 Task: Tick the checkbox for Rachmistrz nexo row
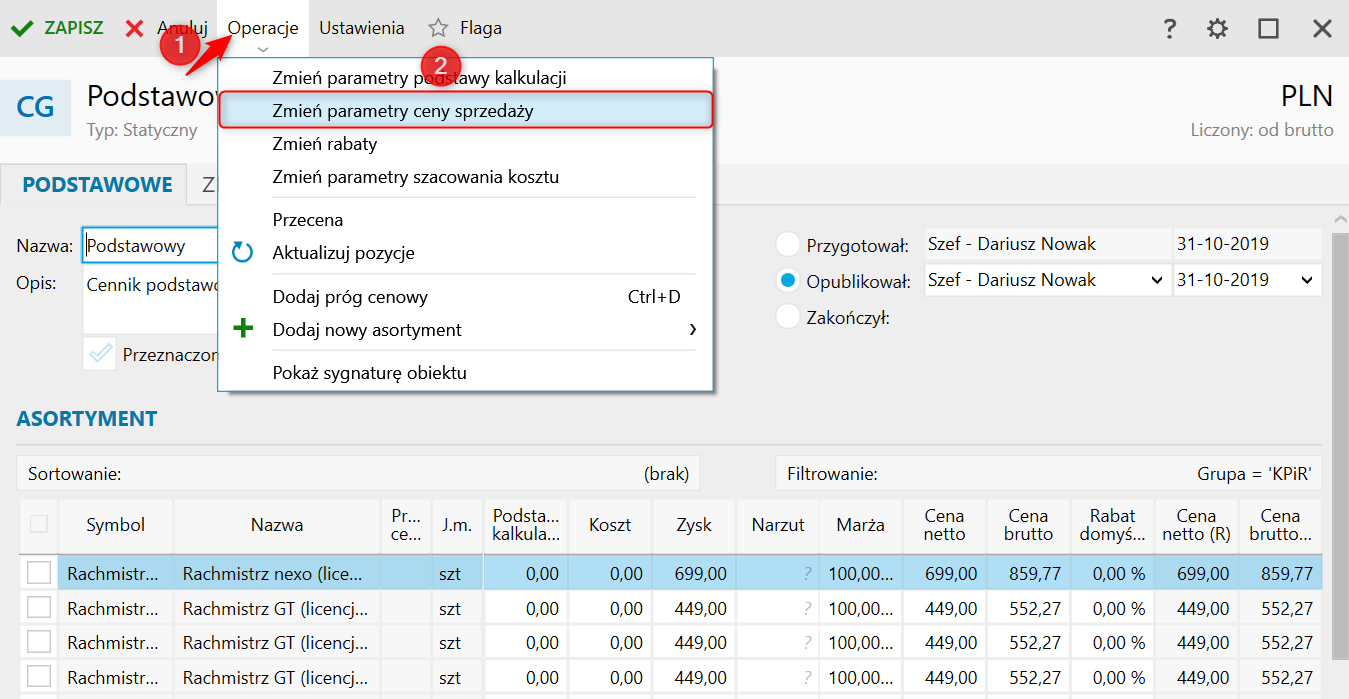click(x=39, y=573)
